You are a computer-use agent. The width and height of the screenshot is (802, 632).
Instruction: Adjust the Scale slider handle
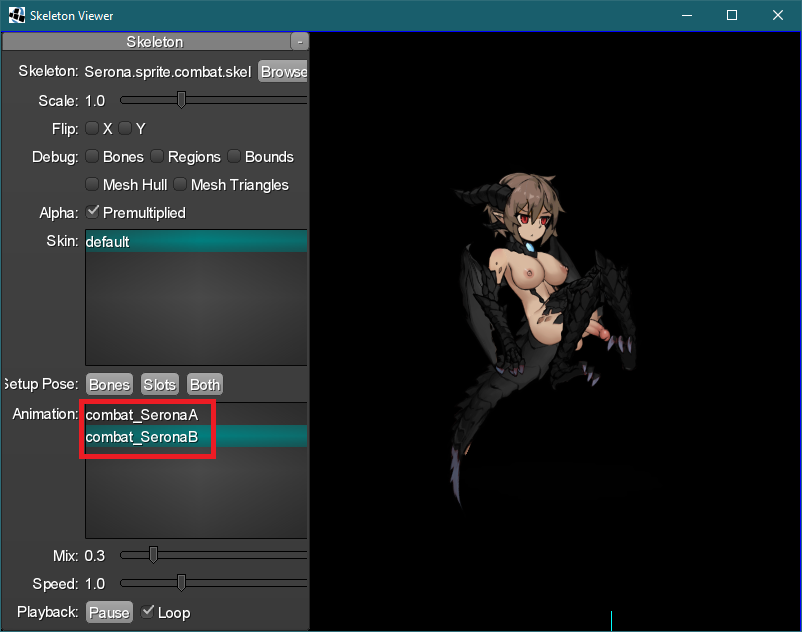pos(181,100)
